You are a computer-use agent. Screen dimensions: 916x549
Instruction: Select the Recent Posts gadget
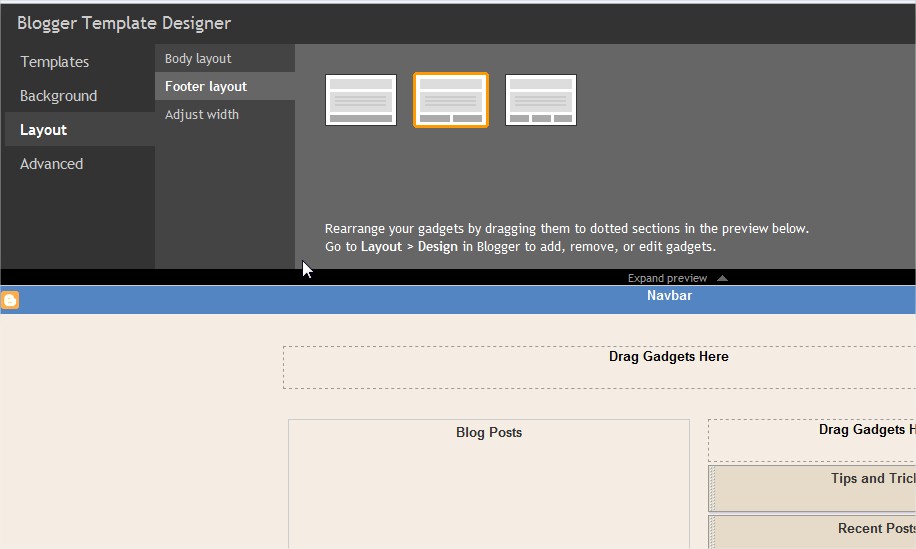pos(812,531)
